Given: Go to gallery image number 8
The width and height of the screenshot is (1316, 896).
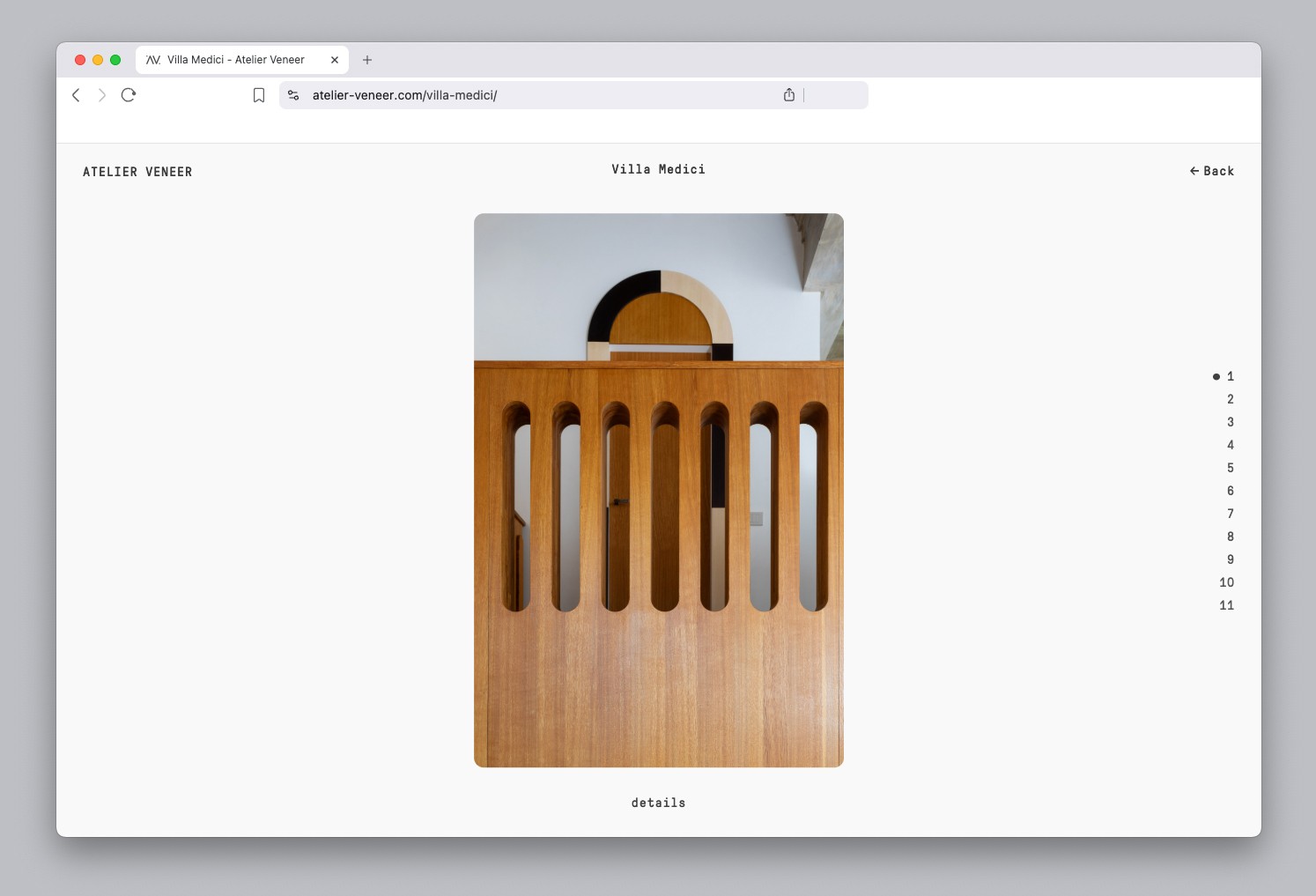Looking at the screenshot, I should coord(1230,537).
